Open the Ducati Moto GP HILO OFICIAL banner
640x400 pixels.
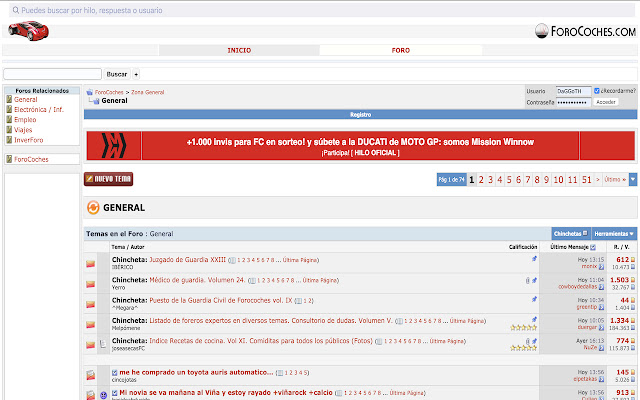360,145
